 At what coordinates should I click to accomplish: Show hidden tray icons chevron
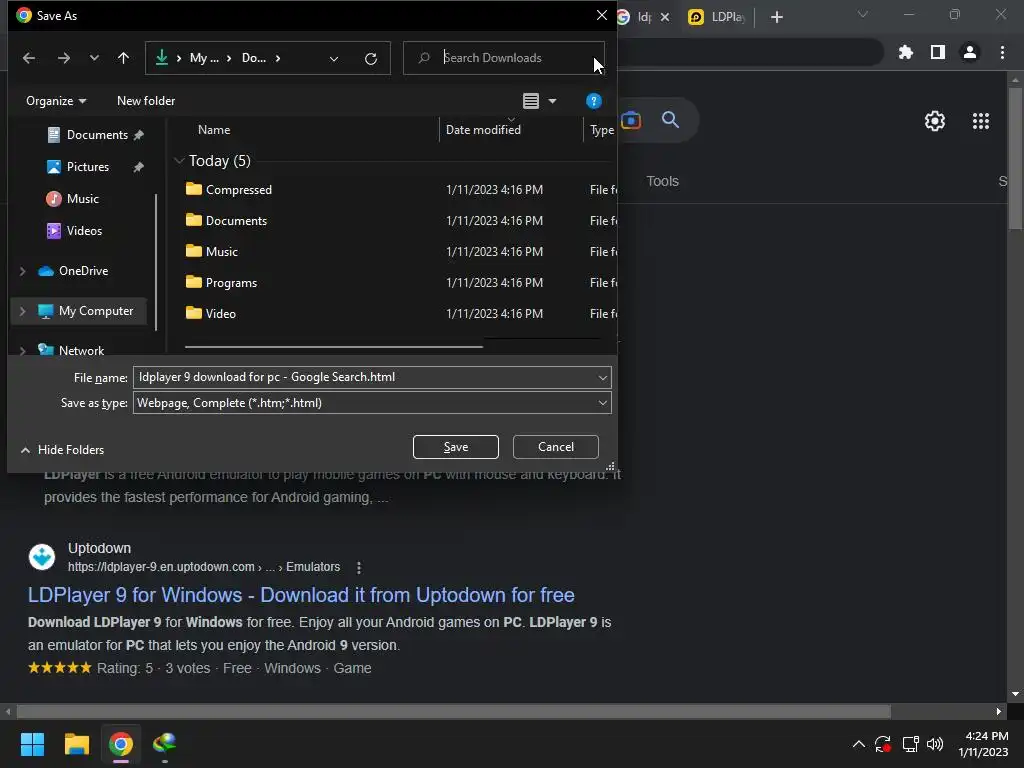tap(859, 744)
